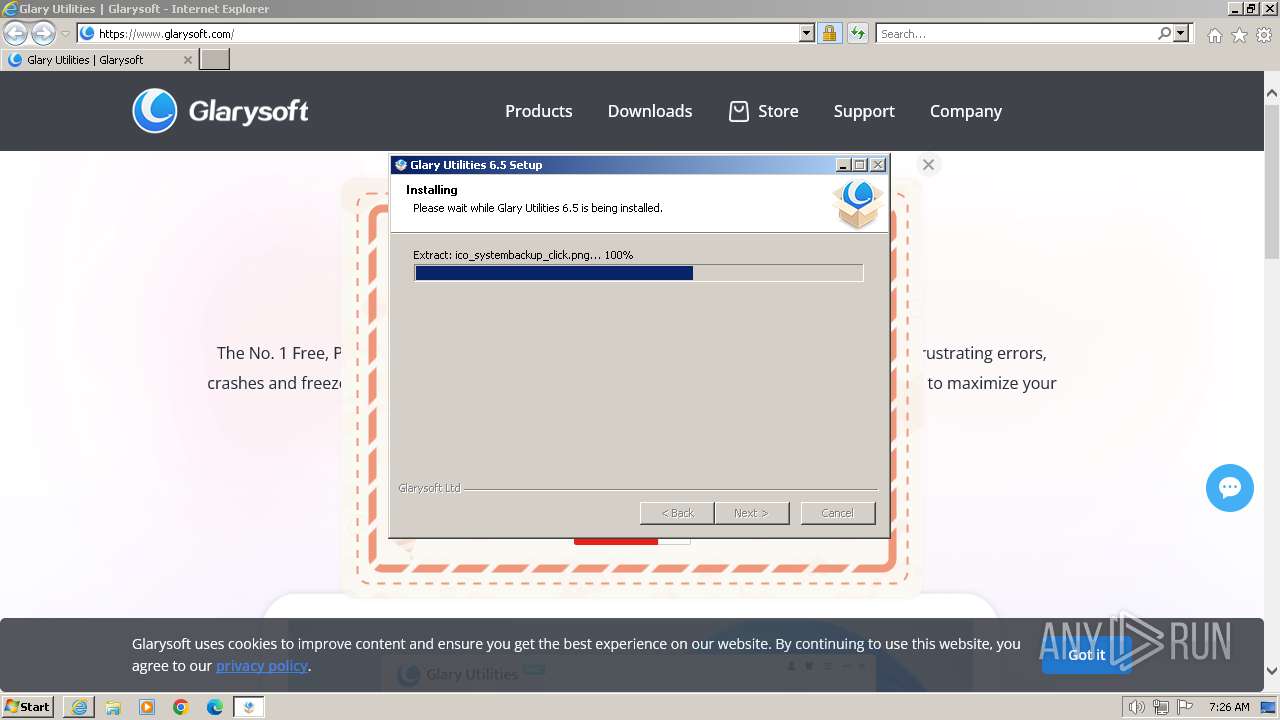Open the Products menu

538,111
